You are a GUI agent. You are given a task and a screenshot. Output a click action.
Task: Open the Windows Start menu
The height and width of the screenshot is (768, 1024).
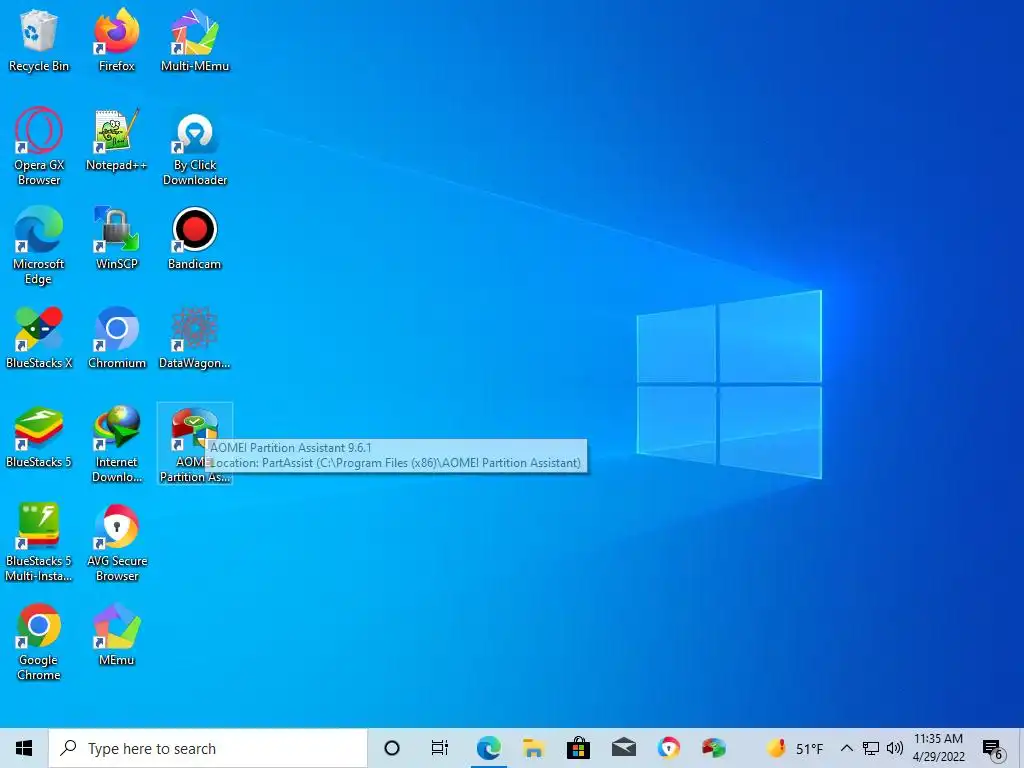[x=24, y=748]
